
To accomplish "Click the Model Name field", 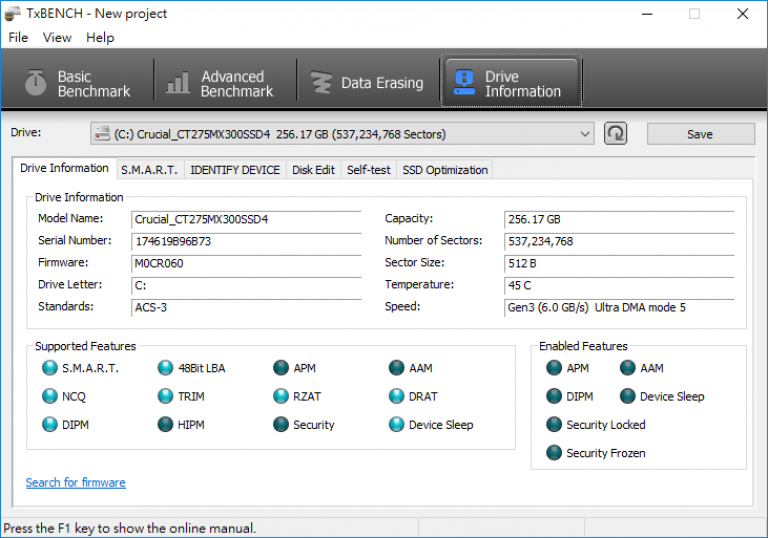I will pos(246,219).
